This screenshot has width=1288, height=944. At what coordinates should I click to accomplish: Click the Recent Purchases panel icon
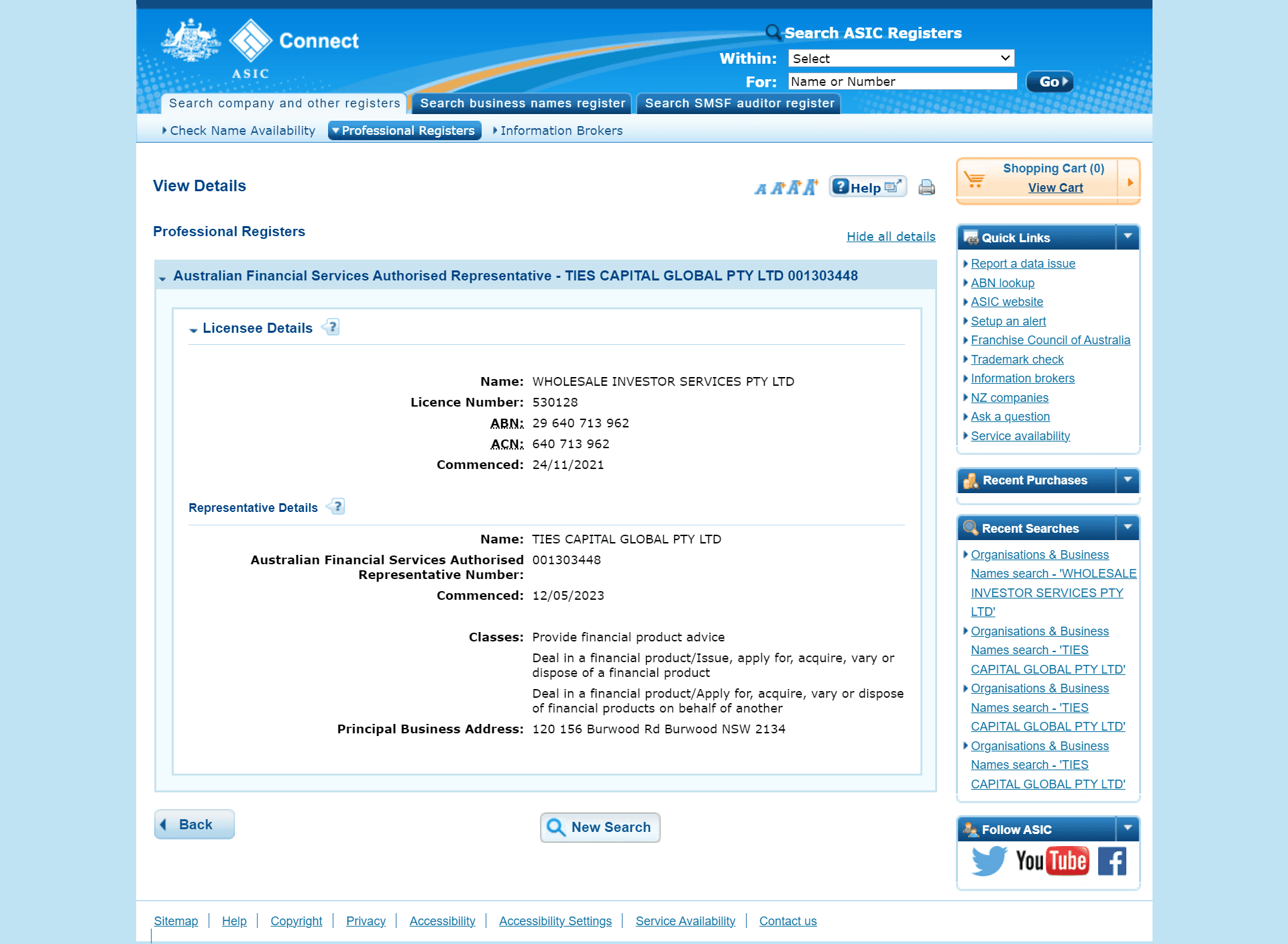click(x=971, y=480)
